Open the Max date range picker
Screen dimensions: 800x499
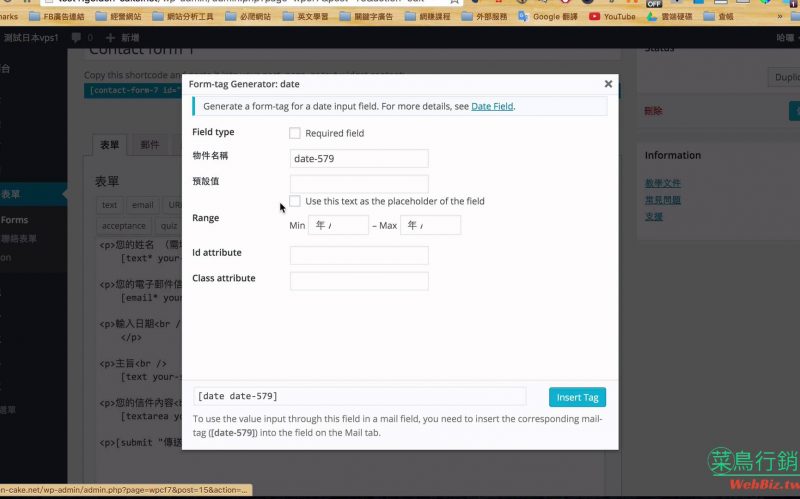click(430, 225)
